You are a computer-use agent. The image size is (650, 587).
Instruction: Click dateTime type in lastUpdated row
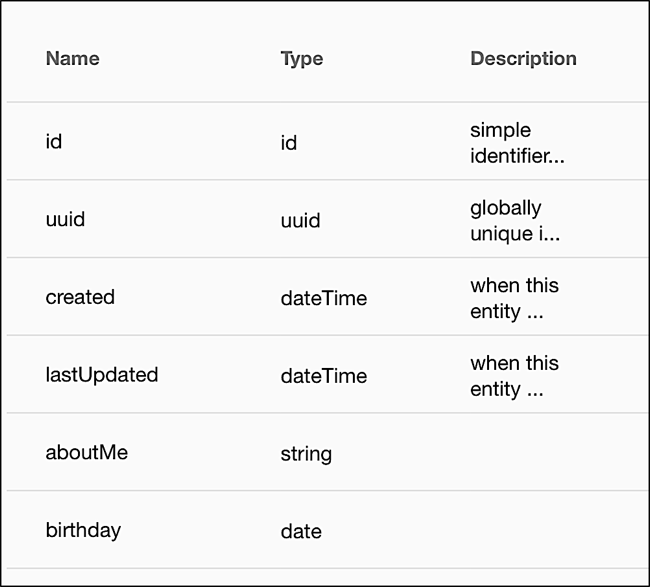(x=323, y=376)
